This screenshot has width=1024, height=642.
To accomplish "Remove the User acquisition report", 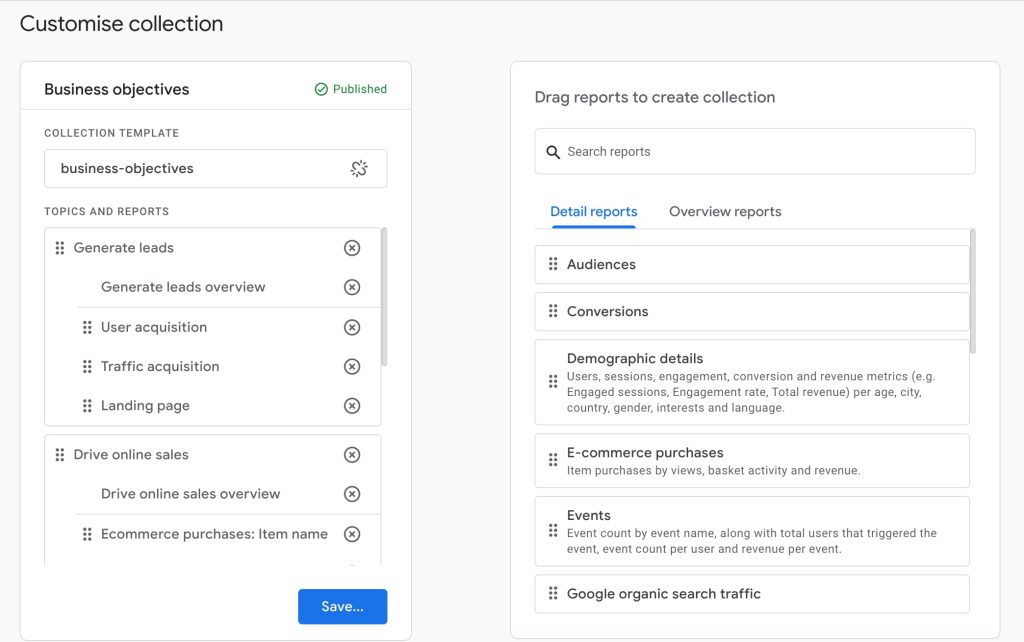I will (x=352, y=327).
